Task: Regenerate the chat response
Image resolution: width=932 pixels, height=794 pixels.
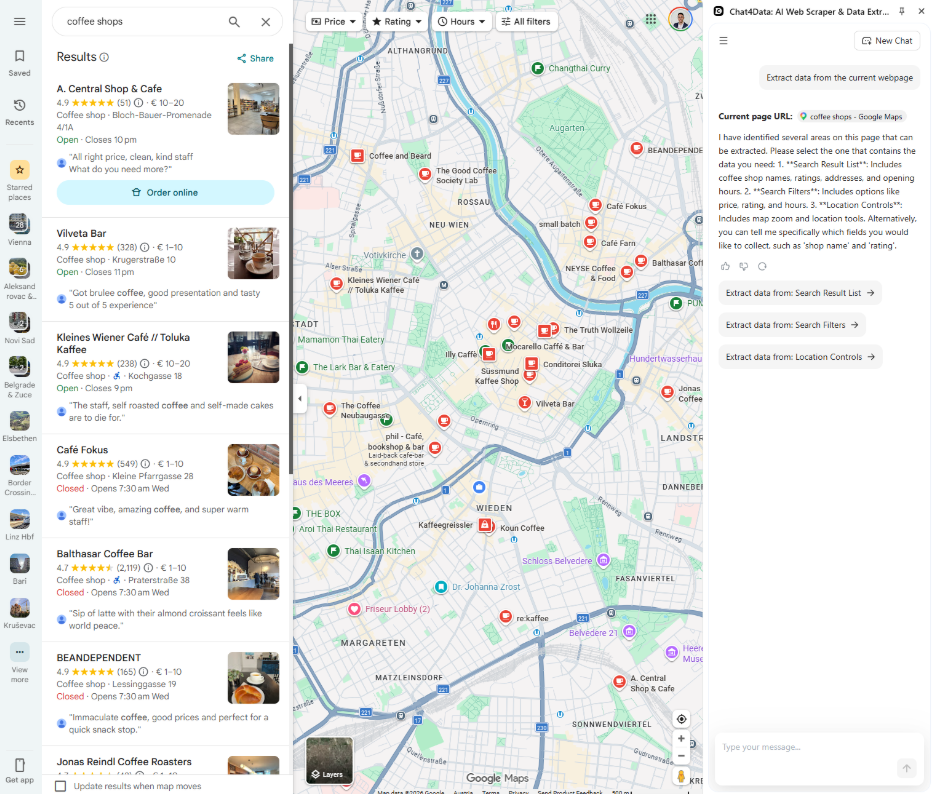Action: point(762,266)
